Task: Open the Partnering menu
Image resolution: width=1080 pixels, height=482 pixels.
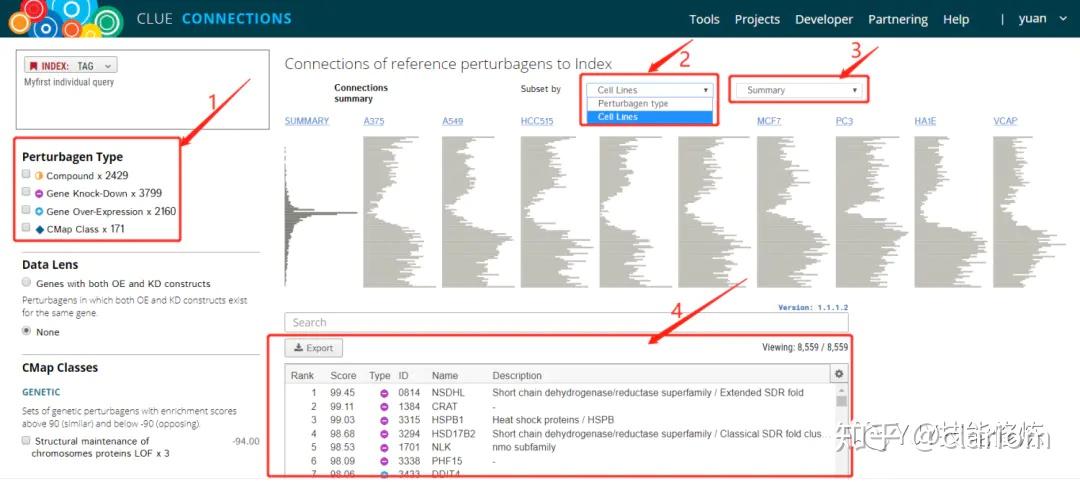Action: pyautogui.click(x=897, y=19)
